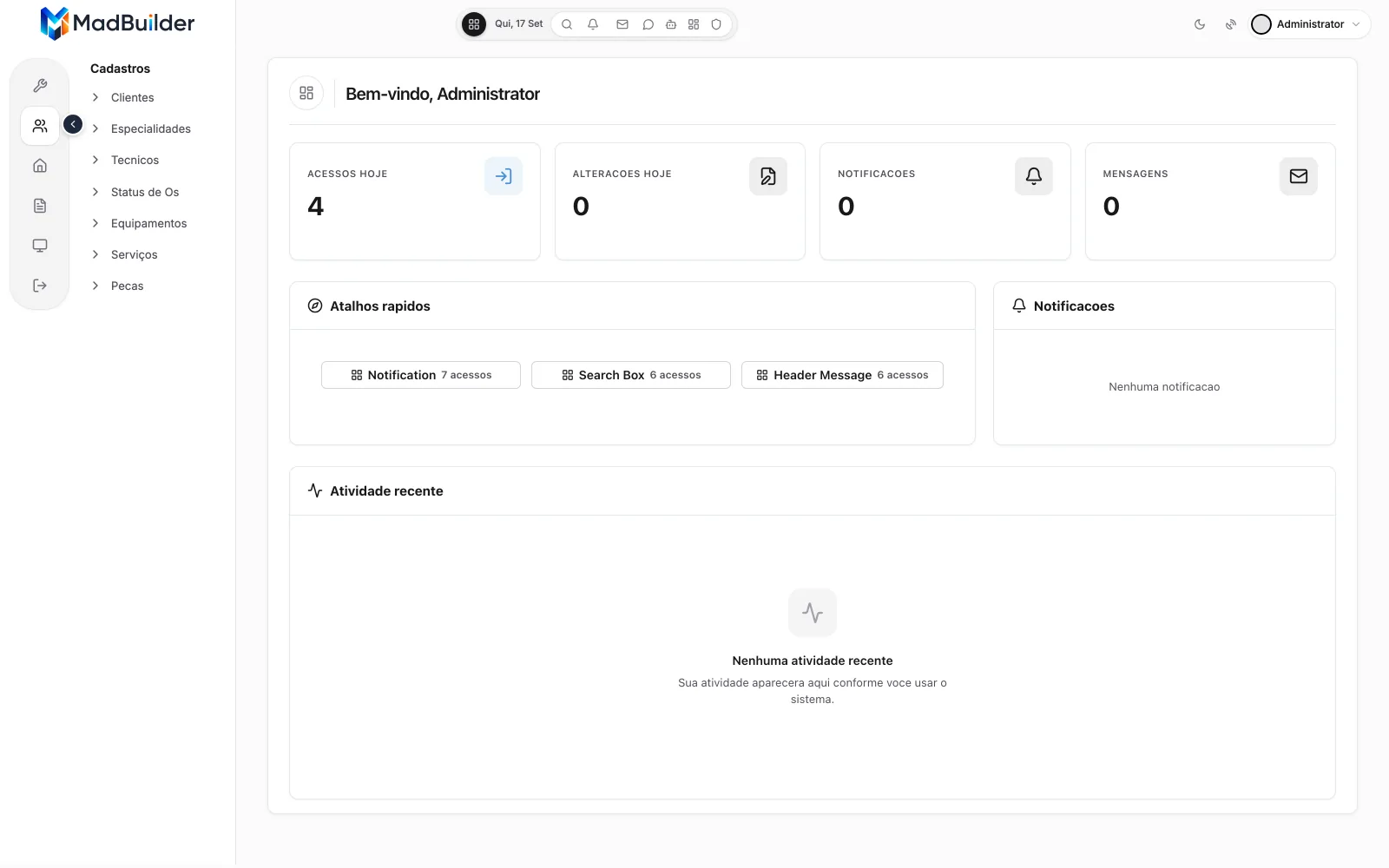The width and height of the screenshot is (1389, 868).
Task: Click the bell icon on the NOTIFICACOES counter card
Action: click(x=1034, y=176)
